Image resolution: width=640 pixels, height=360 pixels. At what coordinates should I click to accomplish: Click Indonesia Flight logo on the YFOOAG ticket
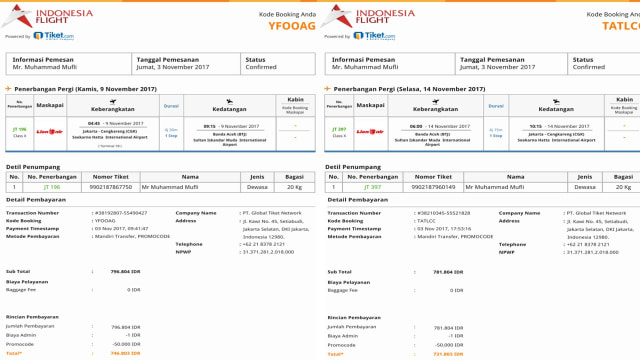coord(48,16)
